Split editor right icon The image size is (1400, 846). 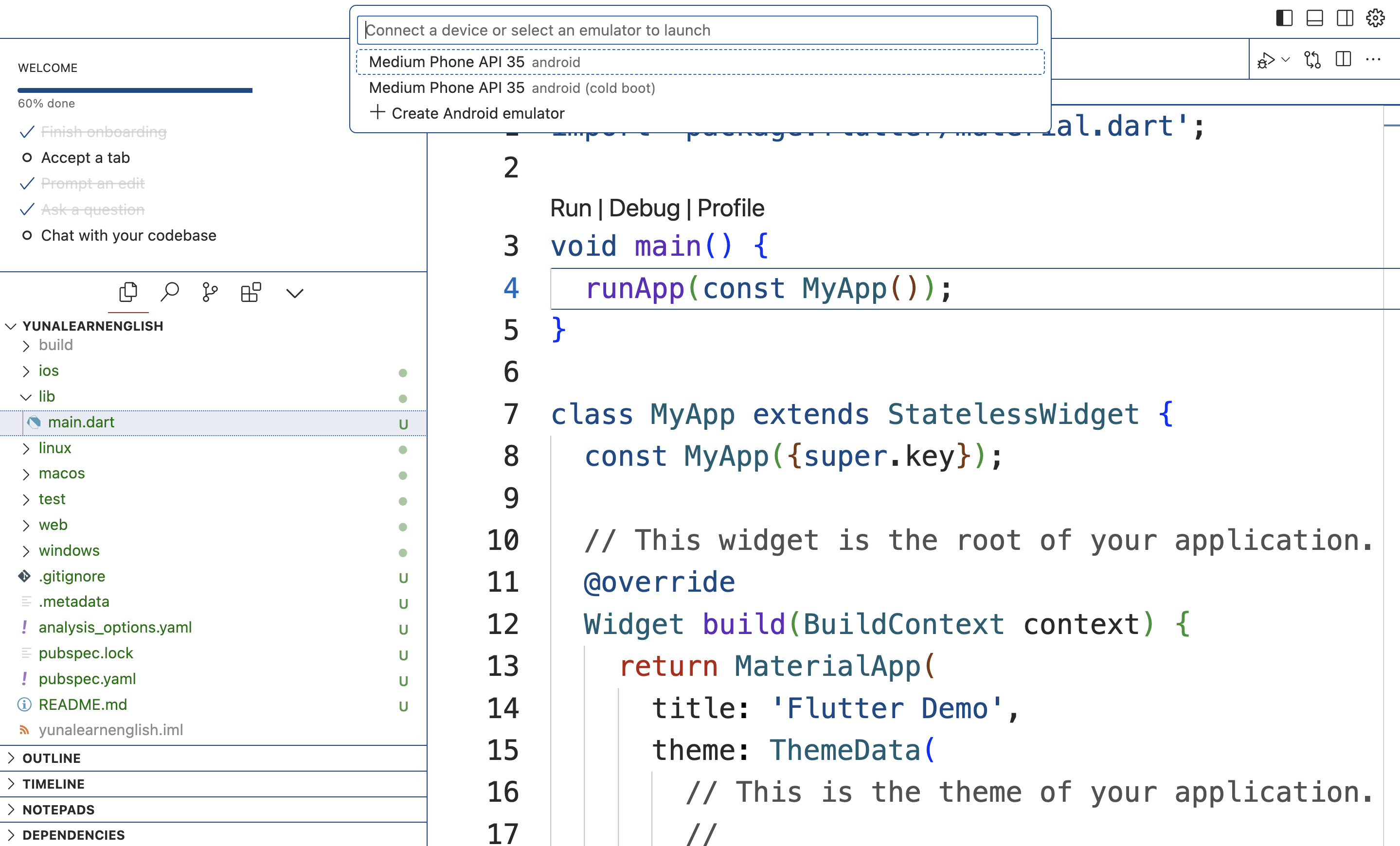tap(1343, 59)
